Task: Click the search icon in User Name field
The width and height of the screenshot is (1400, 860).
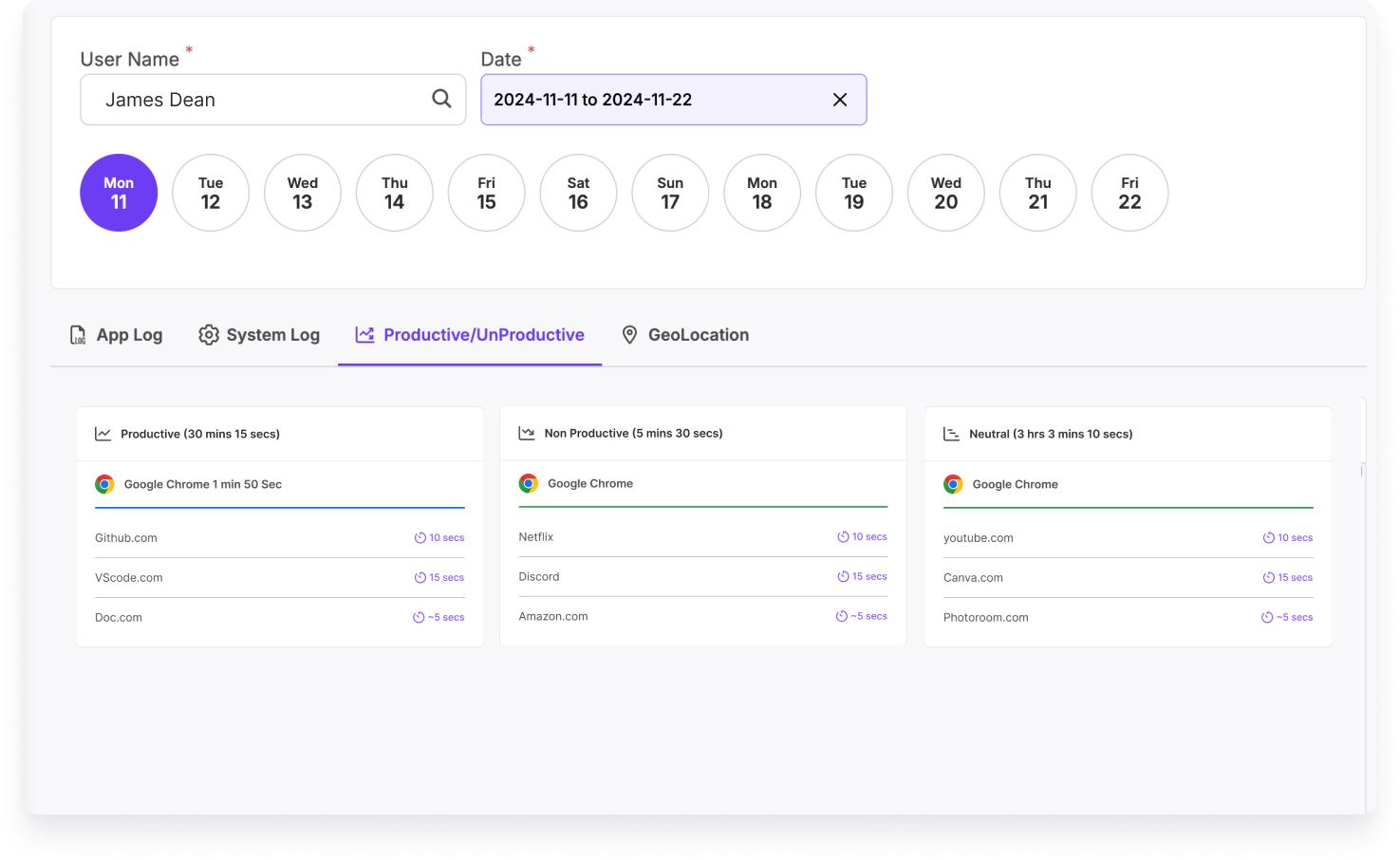Action: pos(441,99)
